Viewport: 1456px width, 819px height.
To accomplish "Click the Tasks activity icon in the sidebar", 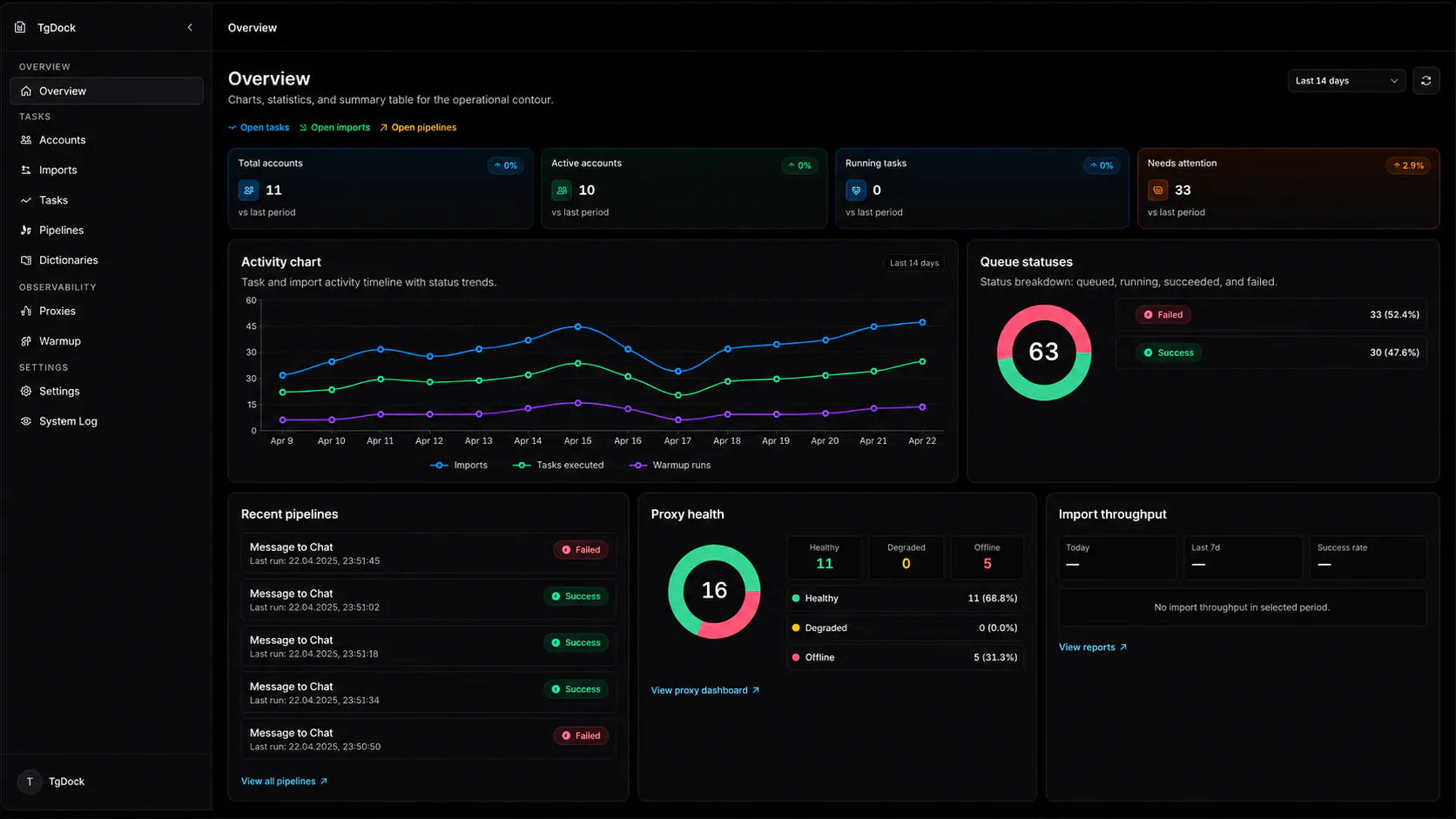I will click(26, 200).
